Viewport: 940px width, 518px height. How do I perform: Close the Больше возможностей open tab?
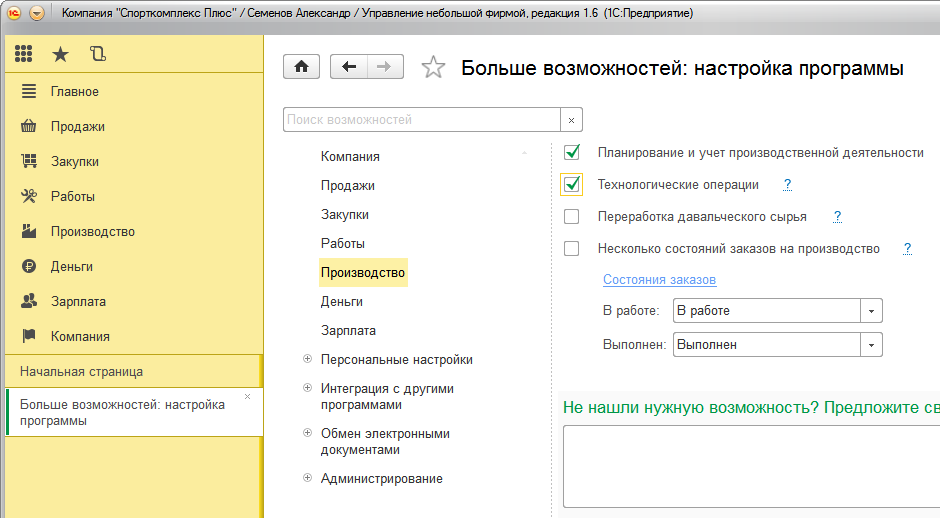[x=248, y=397]
